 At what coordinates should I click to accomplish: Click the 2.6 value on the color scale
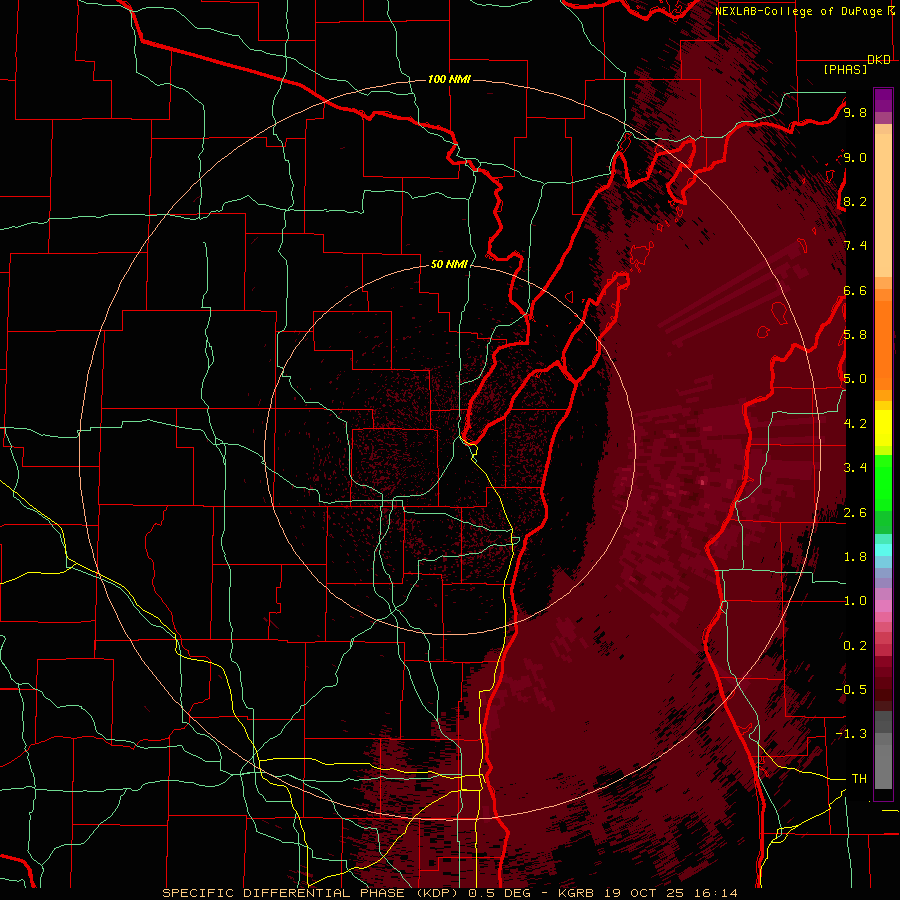pyautogui.click(x=855, y=513)
